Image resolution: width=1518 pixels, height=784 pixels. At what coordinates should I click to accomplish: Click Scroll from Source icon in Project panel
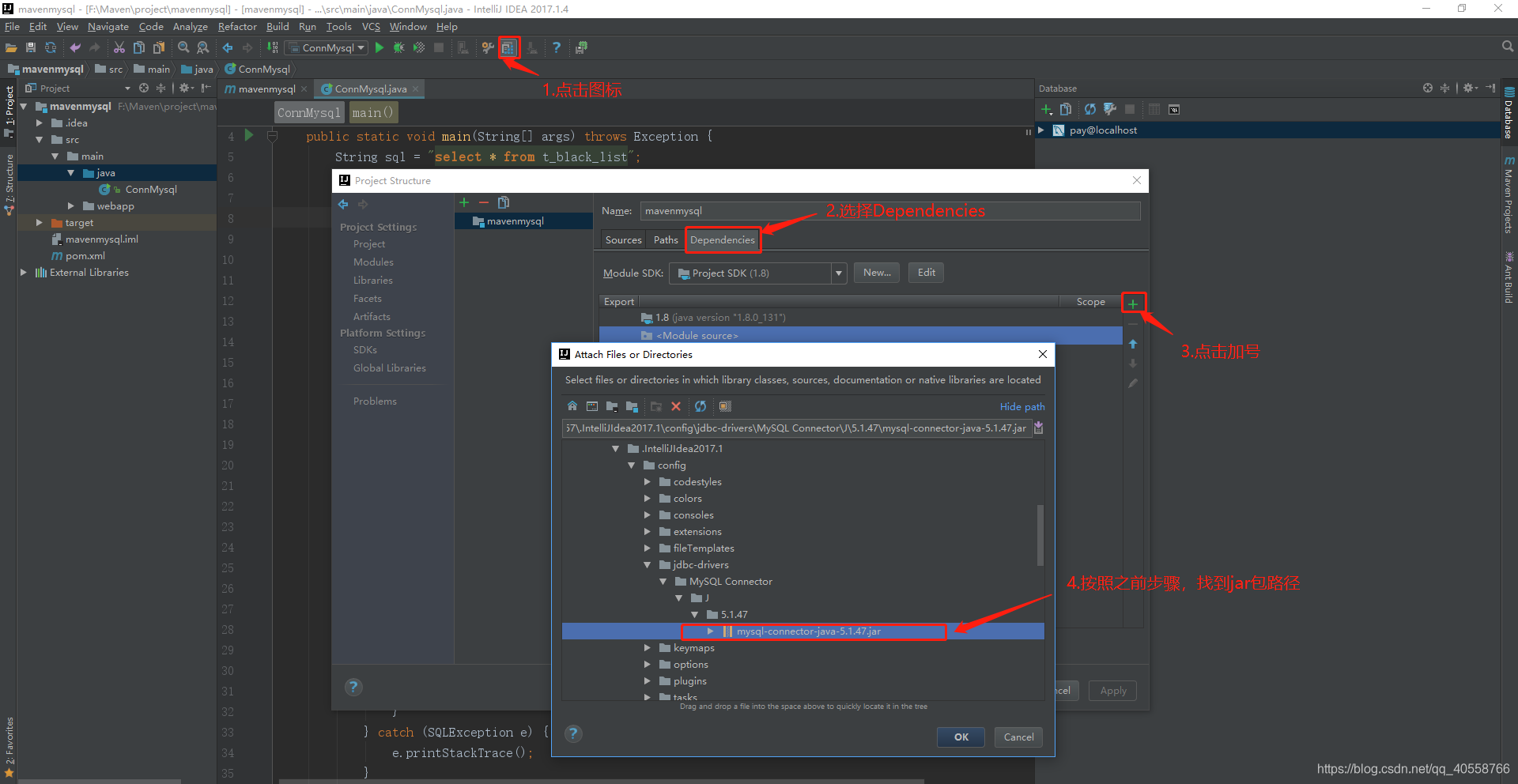point(144,88)
